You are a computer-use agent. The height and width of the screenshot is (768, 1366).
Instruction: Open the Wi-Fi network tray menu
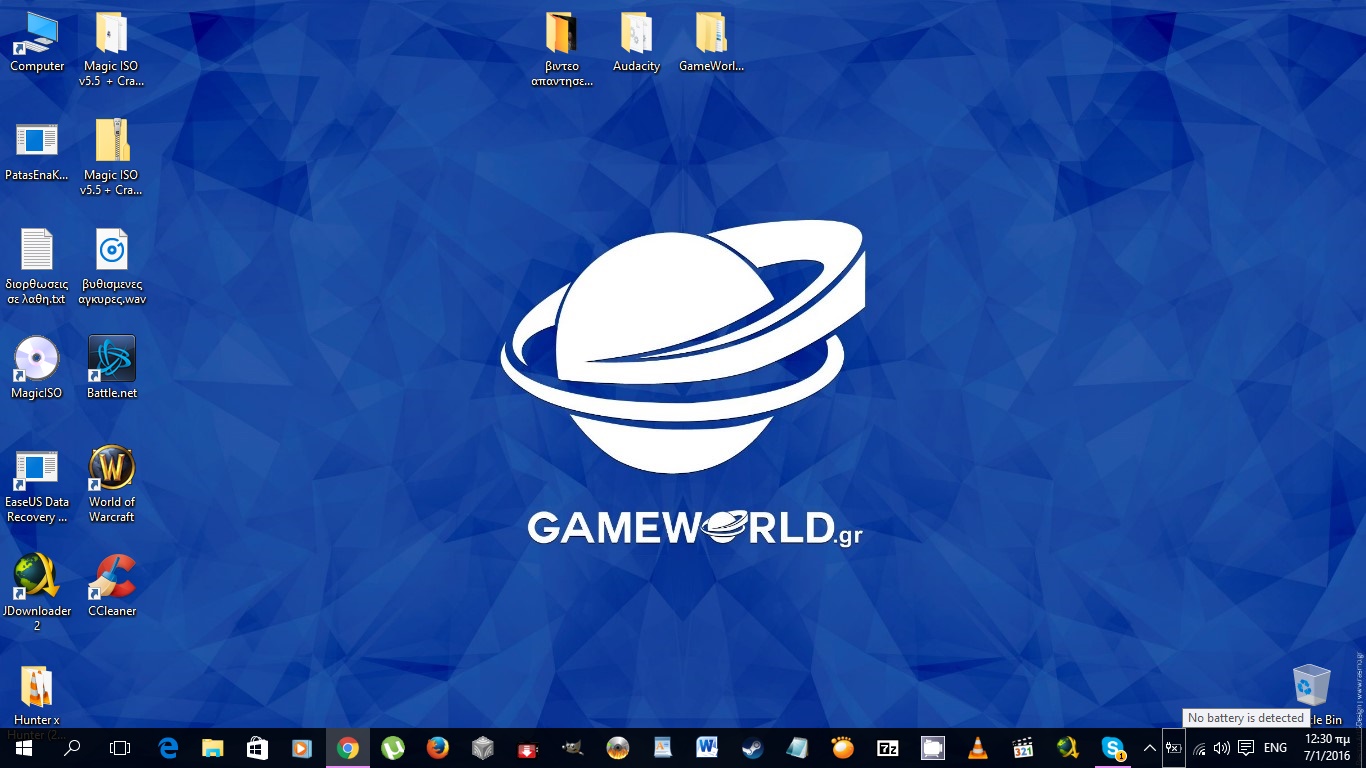(x=1199, y=748)
